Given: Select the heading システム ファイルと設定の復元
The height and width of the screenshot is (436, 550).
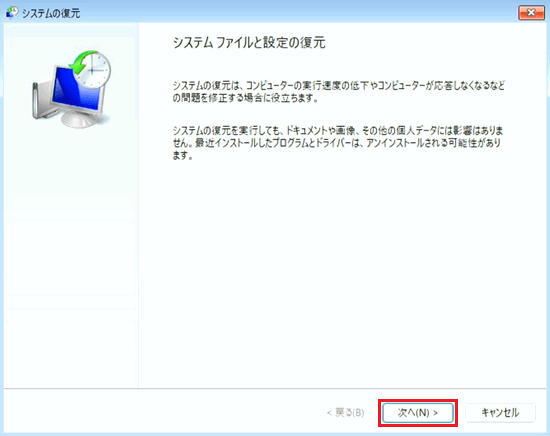Looking at the screenshot, I should click(x=249, y=42).
